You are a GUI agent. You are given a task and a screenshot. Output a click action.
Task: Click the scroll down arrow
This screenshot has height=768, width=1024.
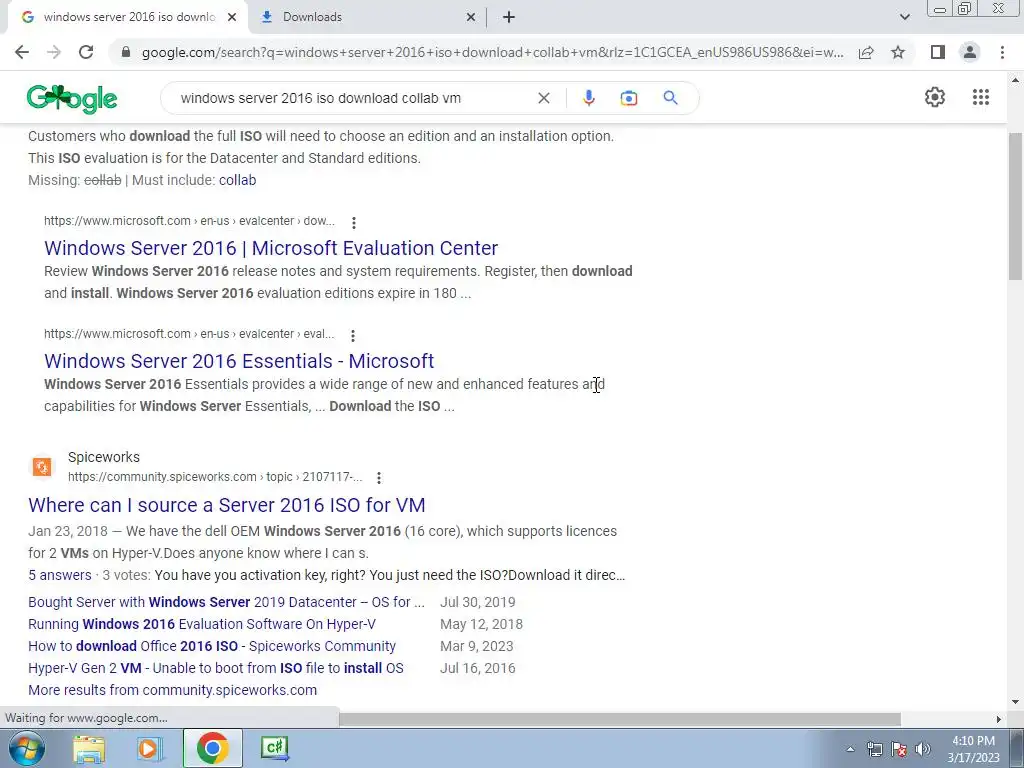[x=1016, y=702]
